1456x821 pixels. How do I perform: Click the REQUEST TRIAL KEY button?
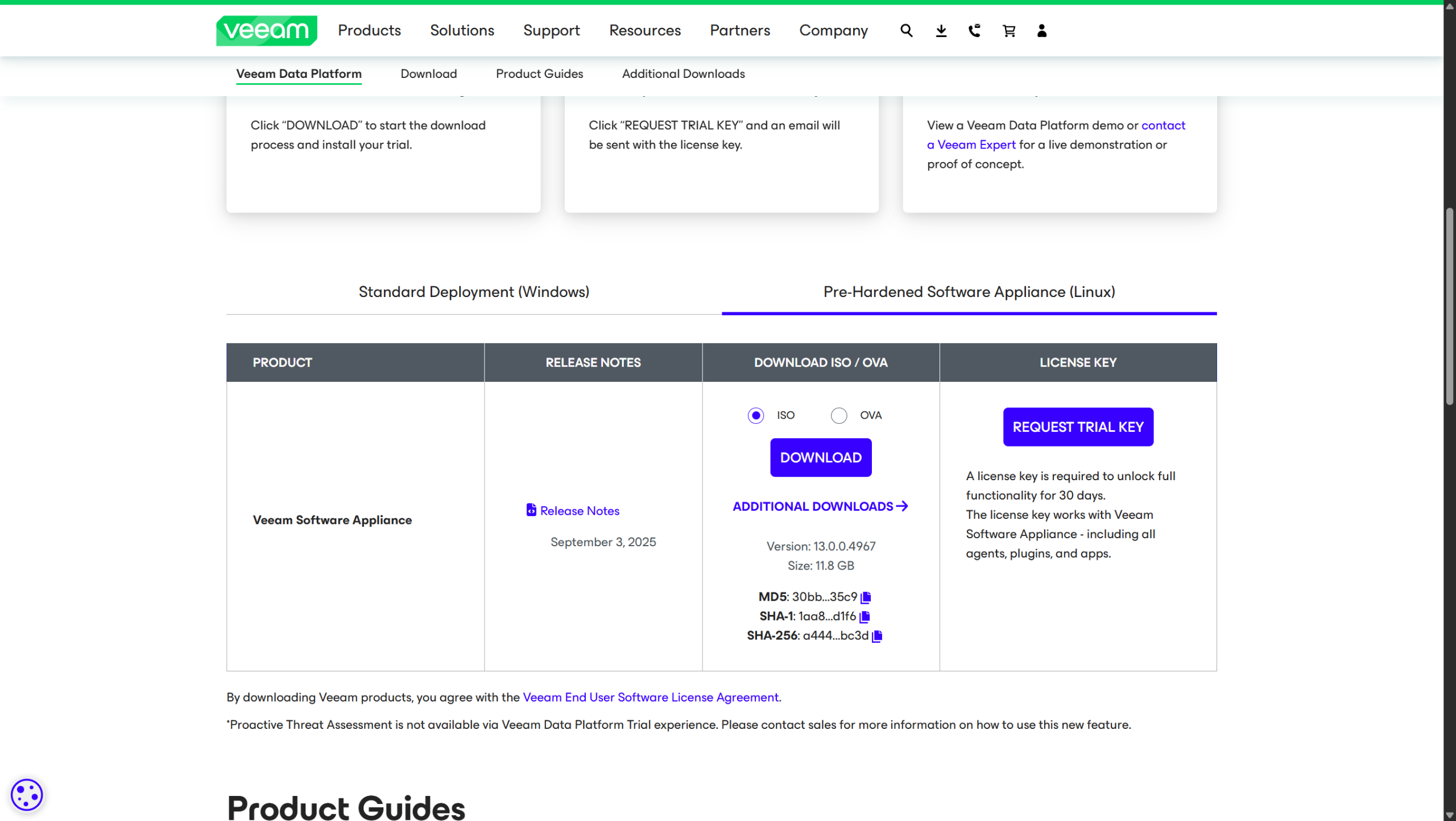pyautogui.click(x=1078, y=427)
